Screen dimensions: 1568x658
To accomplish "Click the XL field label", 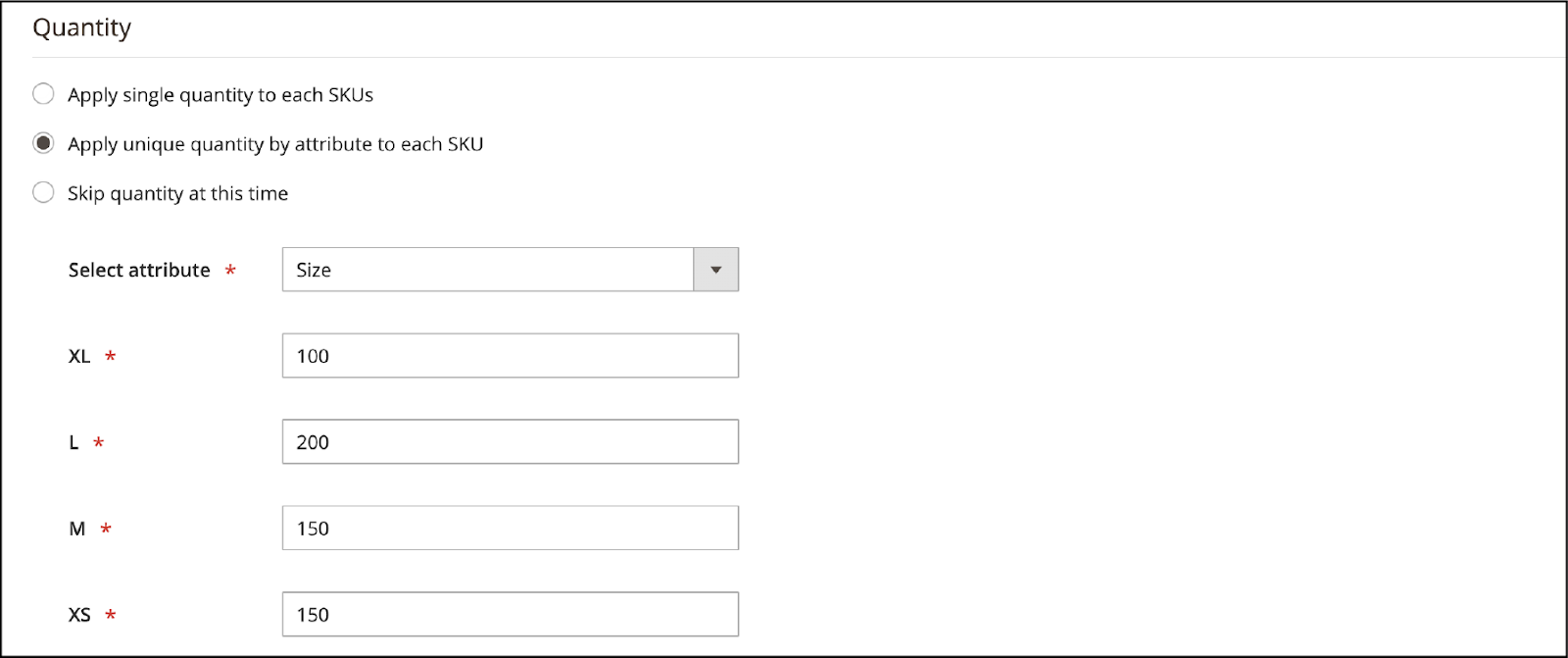I will [79, 356].
